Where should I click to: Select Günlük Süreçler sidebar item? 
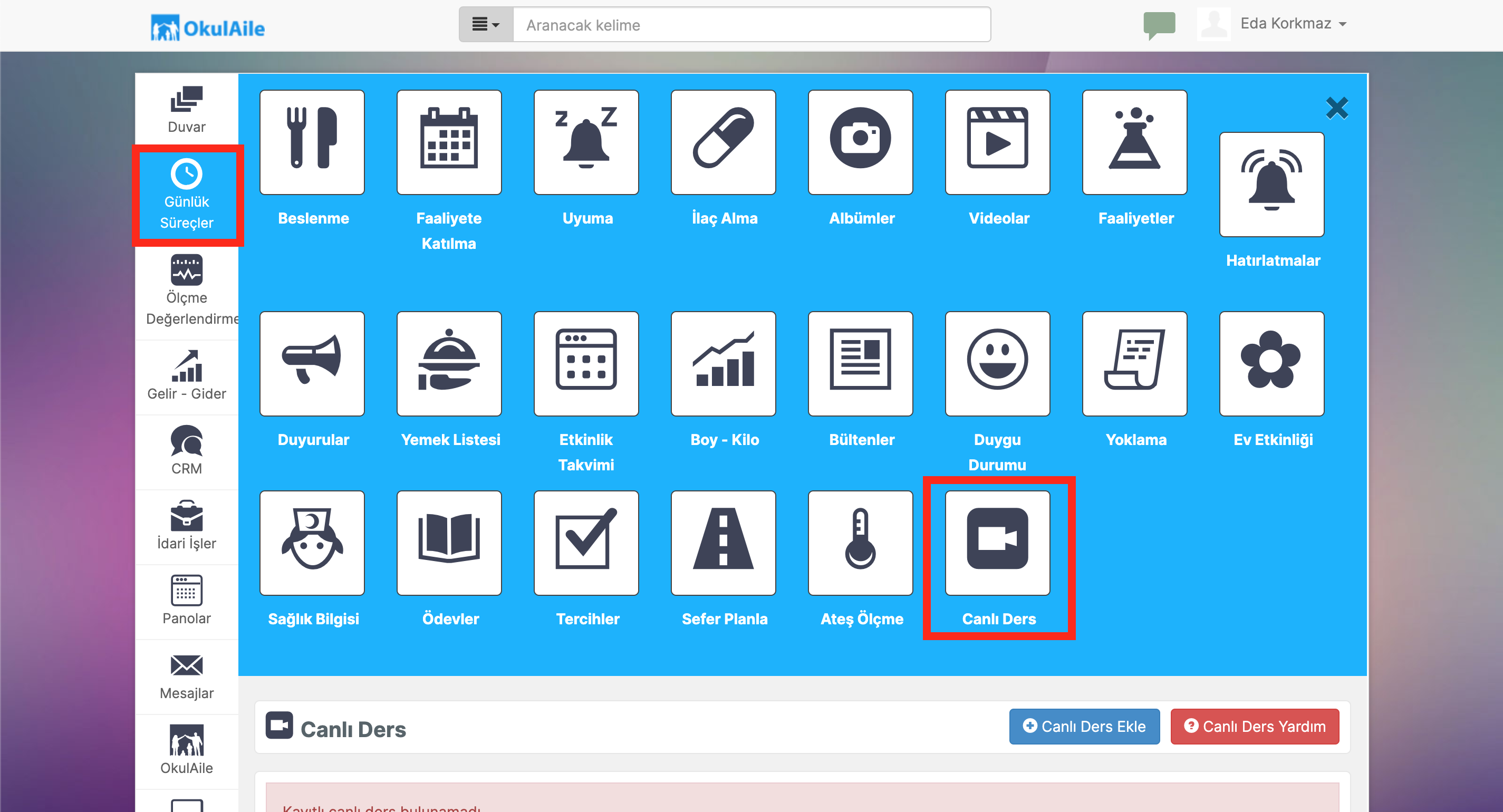tap(187, 196)
